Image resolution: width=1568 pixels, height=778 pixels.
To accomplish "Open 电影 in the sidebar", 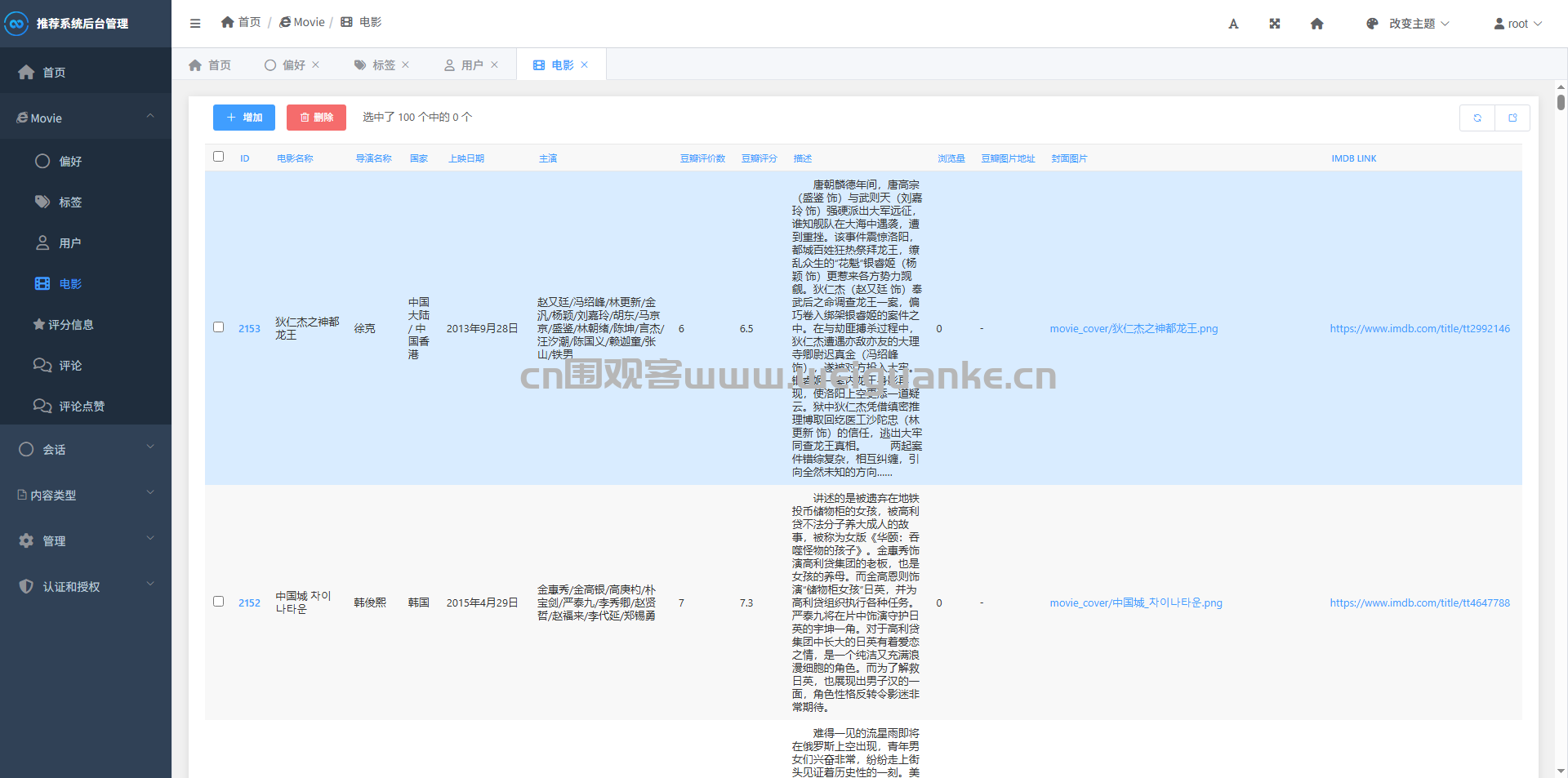I will pyautogui.click(x=86, y=283).
